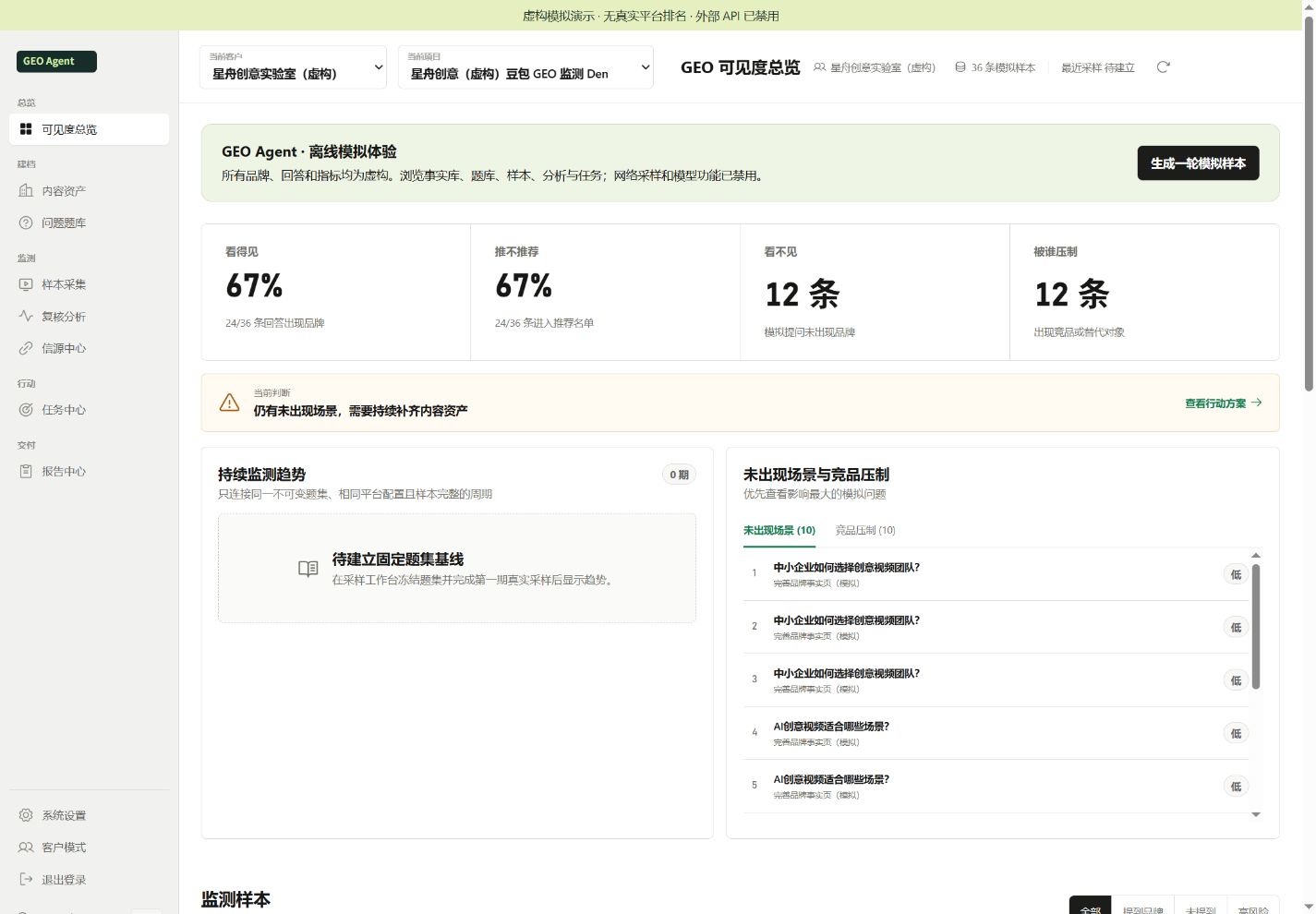Screen dimensions: 1316x914
Task: Click the warning triangle in 当前判断 banner
Action: coord(229,403)
